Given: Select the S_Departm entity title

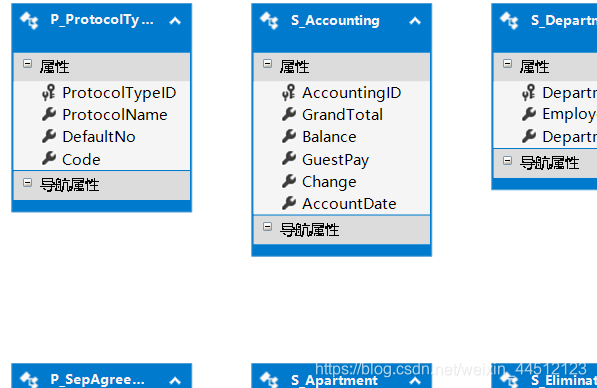Looking at the screenshot, I should [563, 21].
